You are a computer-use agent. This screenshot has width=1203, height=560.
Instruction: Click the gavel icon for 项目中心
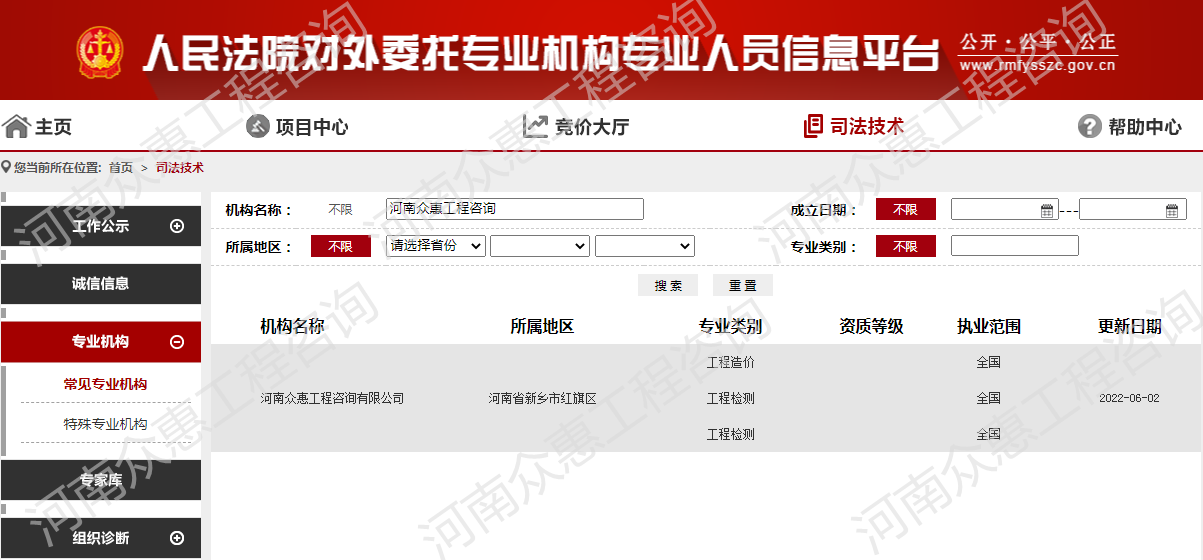tap(258, 127)
